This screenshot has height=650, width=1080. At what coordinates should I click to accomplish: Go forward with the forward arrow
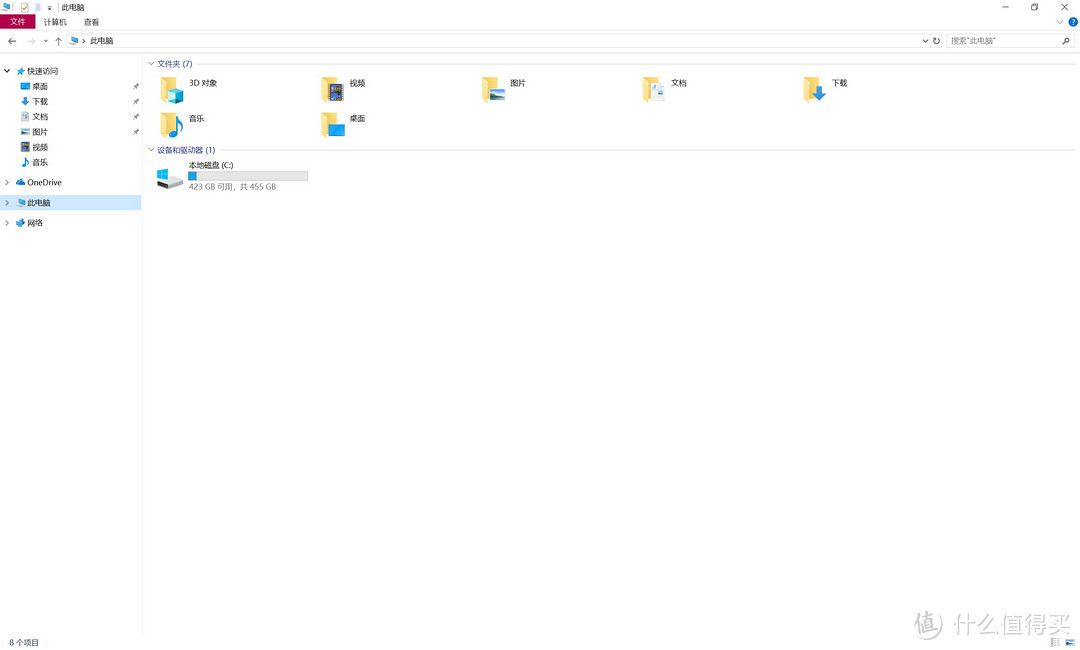(31, 41)
